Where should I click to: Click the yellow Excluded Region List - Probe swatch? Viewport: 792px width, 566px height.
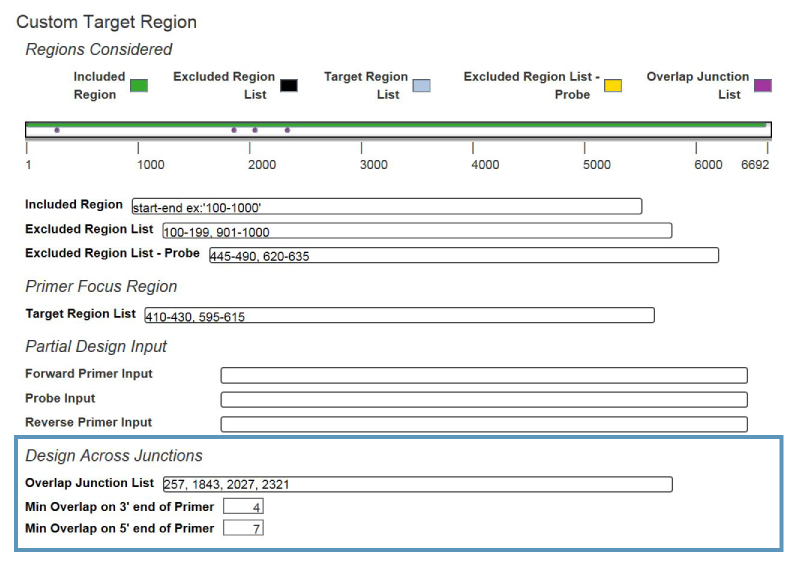coord(613,86)
